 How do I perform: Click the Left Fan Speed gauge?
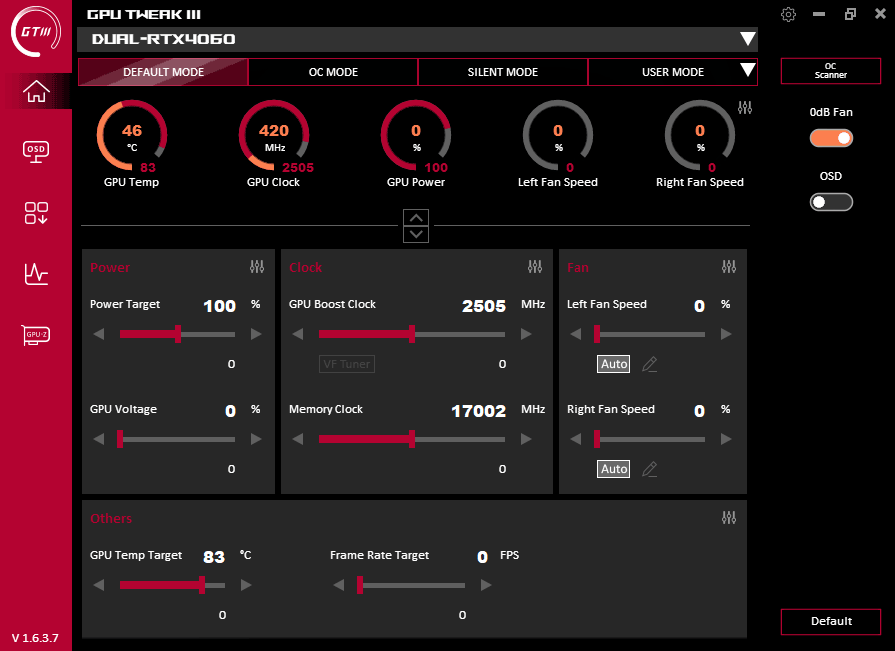point(558,135)
